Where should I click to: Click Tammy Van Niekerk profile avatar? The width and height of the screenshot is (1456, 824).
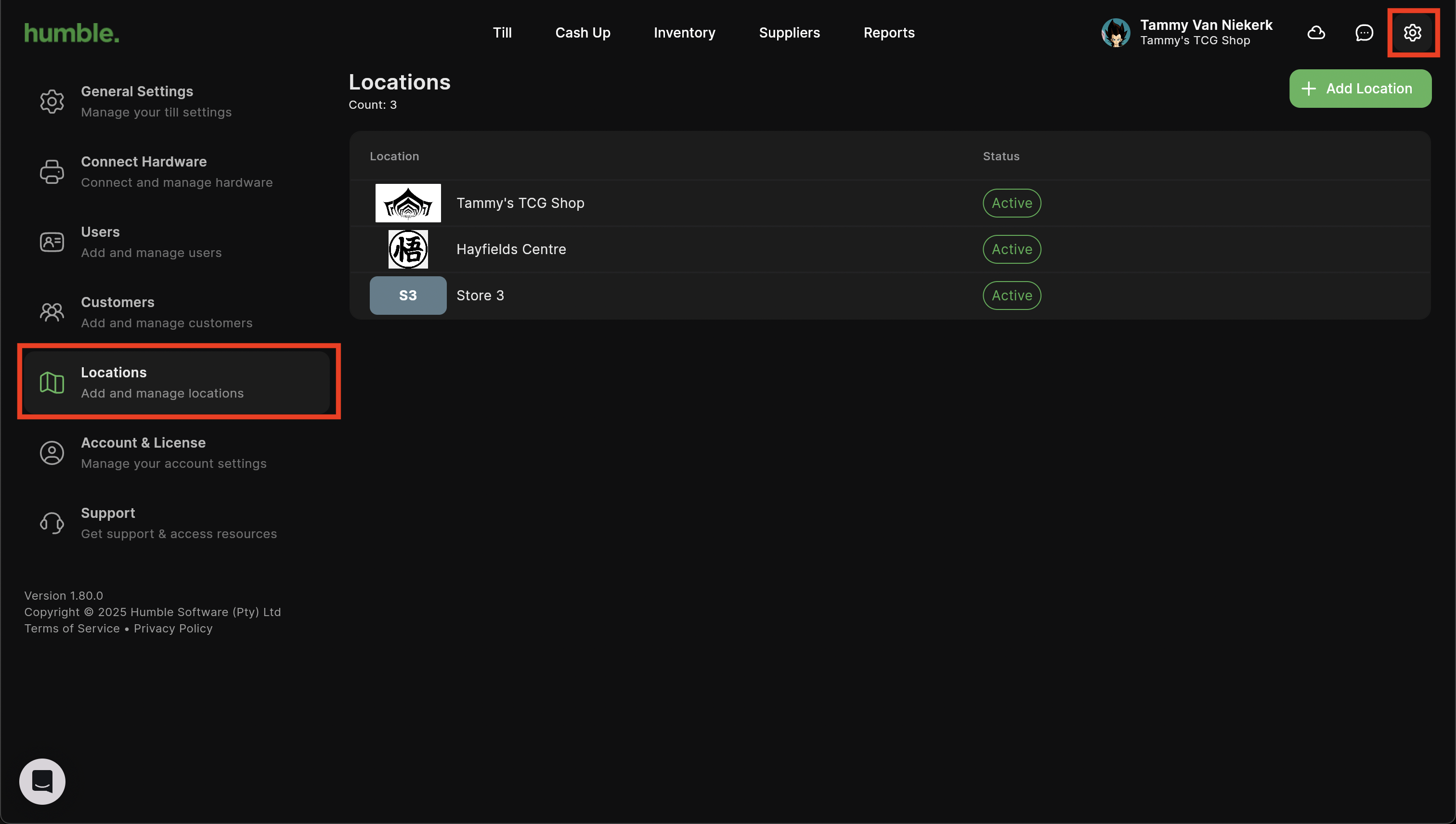point(1115,33)
